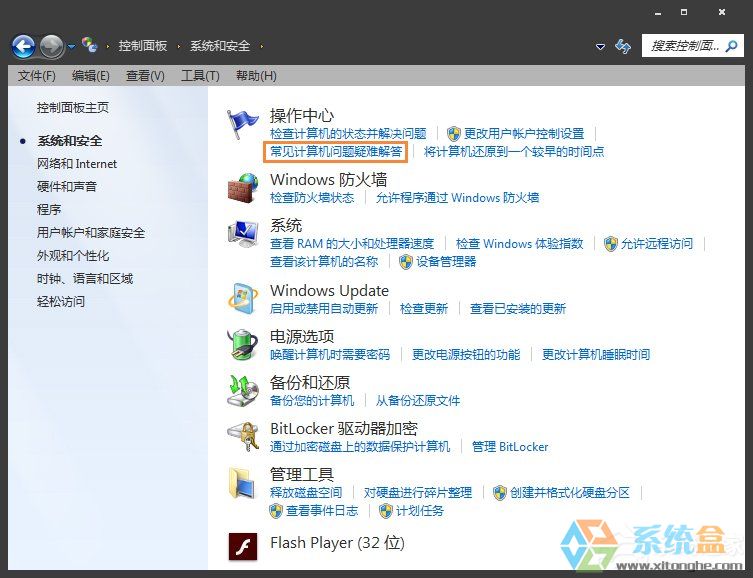The height and width of the screenshot is (578, 753).
Task: Click the 操作中心 flag icon
Action: (243, 125)
